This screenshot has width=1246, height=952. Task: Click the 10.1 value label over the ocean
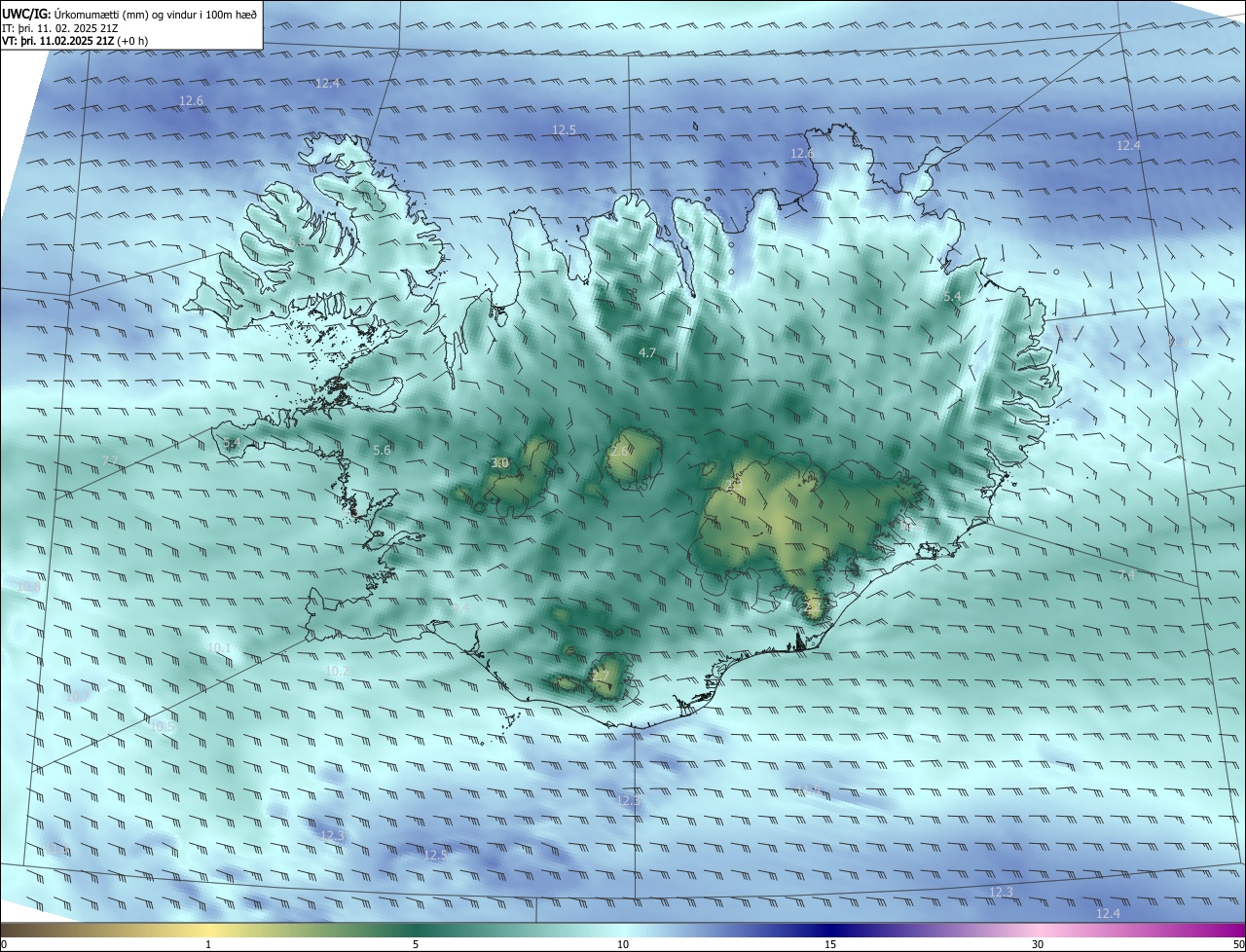pos(220,647)
